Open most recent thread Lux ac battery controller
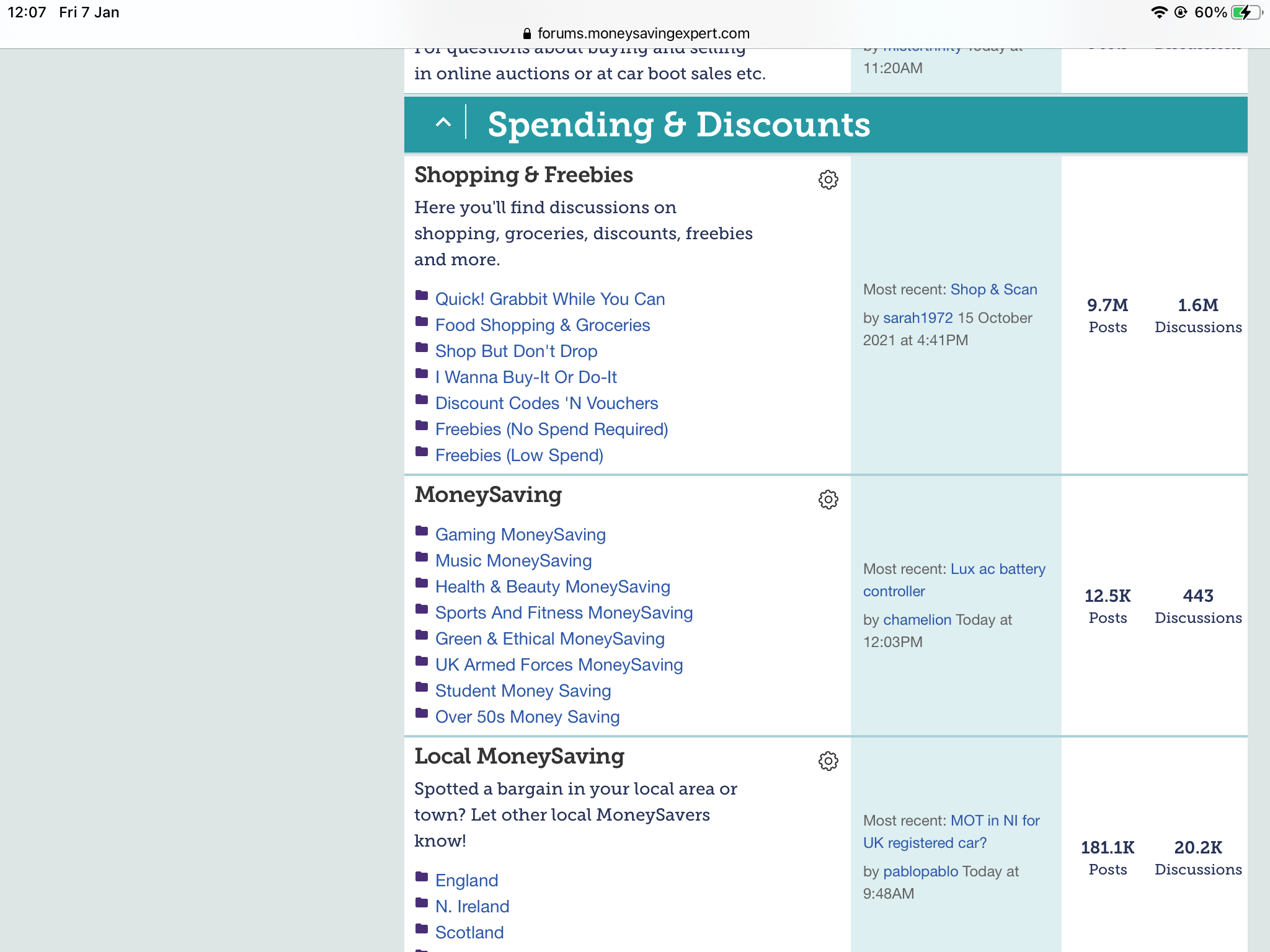Image resolution: width=1270 pixels, height=952 pixels. coord(954,580)
